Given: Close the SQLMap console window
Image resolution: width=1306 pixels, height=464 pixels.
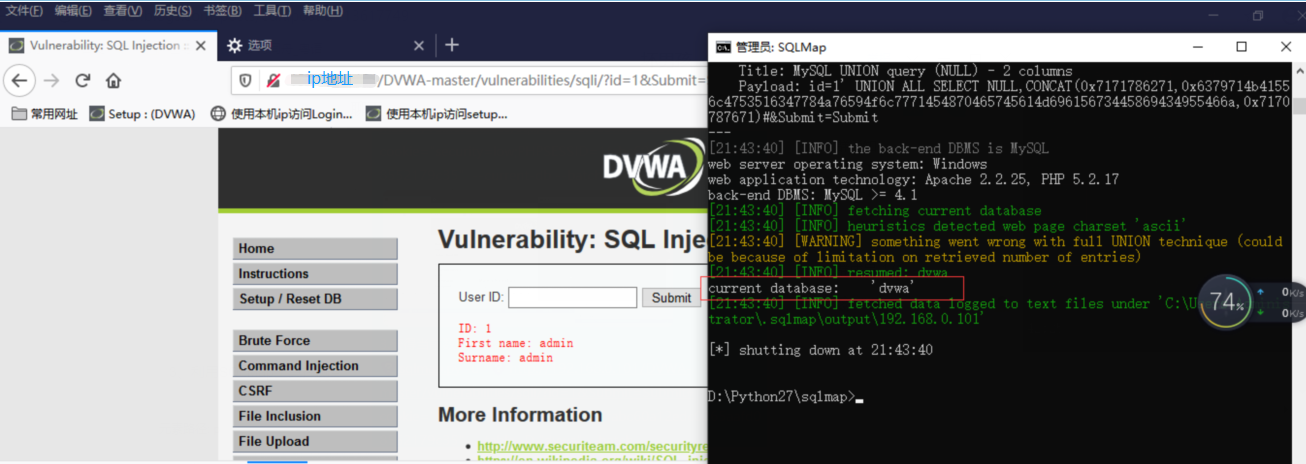Looking at the screenshot, I should tap(1285, 47).
